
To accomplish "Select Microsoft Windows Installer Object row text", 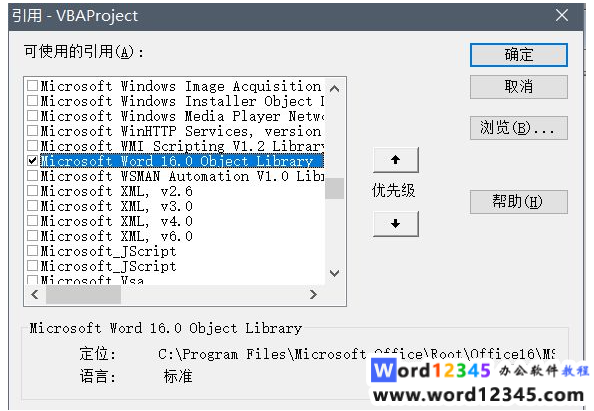I will [182, 101].
